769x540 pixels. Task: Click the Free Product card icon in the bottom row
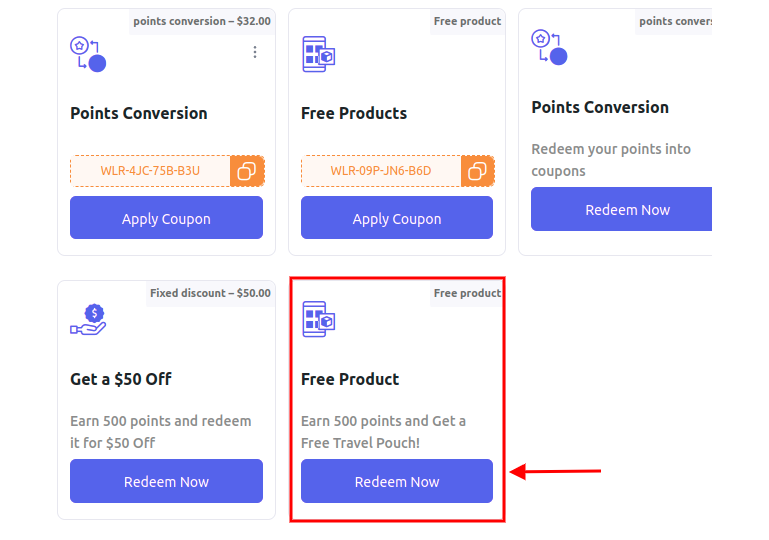pyautogui.click(x=319, y=319)
